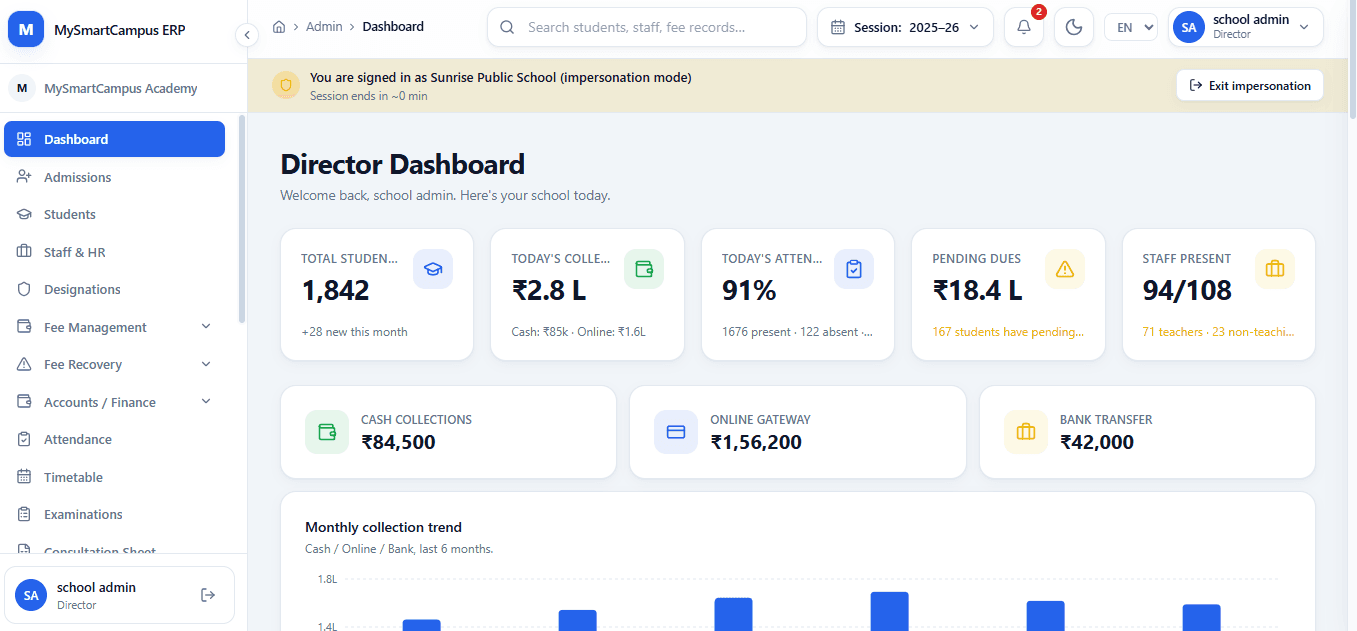Click the '1676 present · 122 absent' text
This screenshot has height=631, width=1357.
point(797,332)
